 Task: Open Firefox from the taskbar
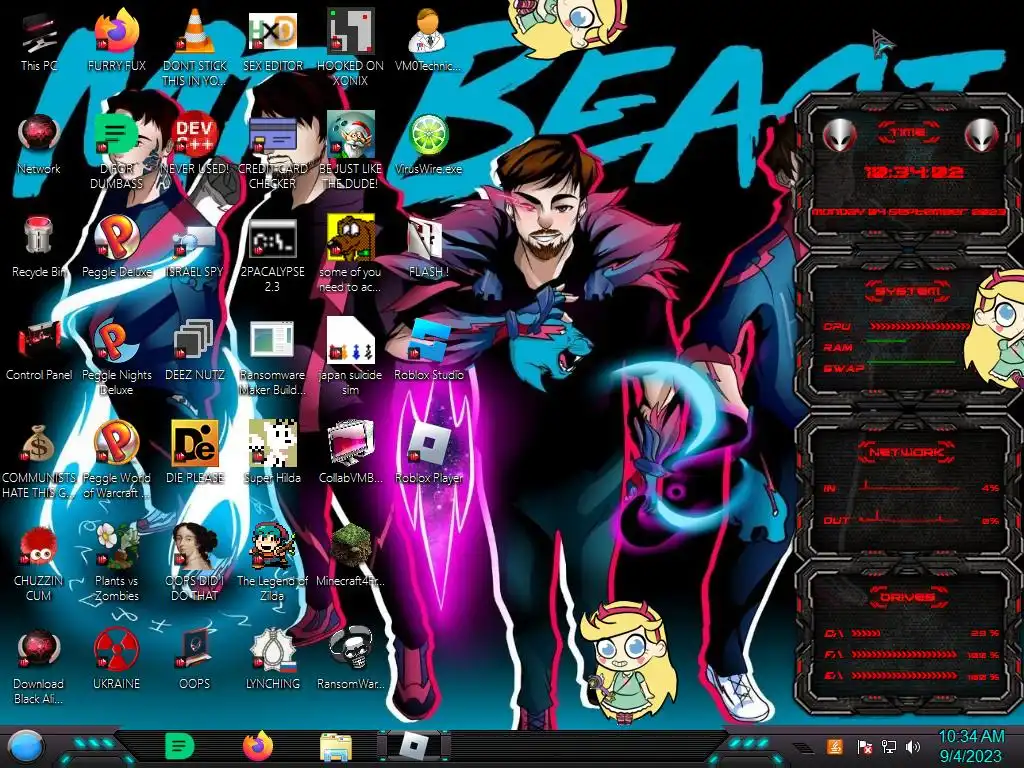click(258, 746)
